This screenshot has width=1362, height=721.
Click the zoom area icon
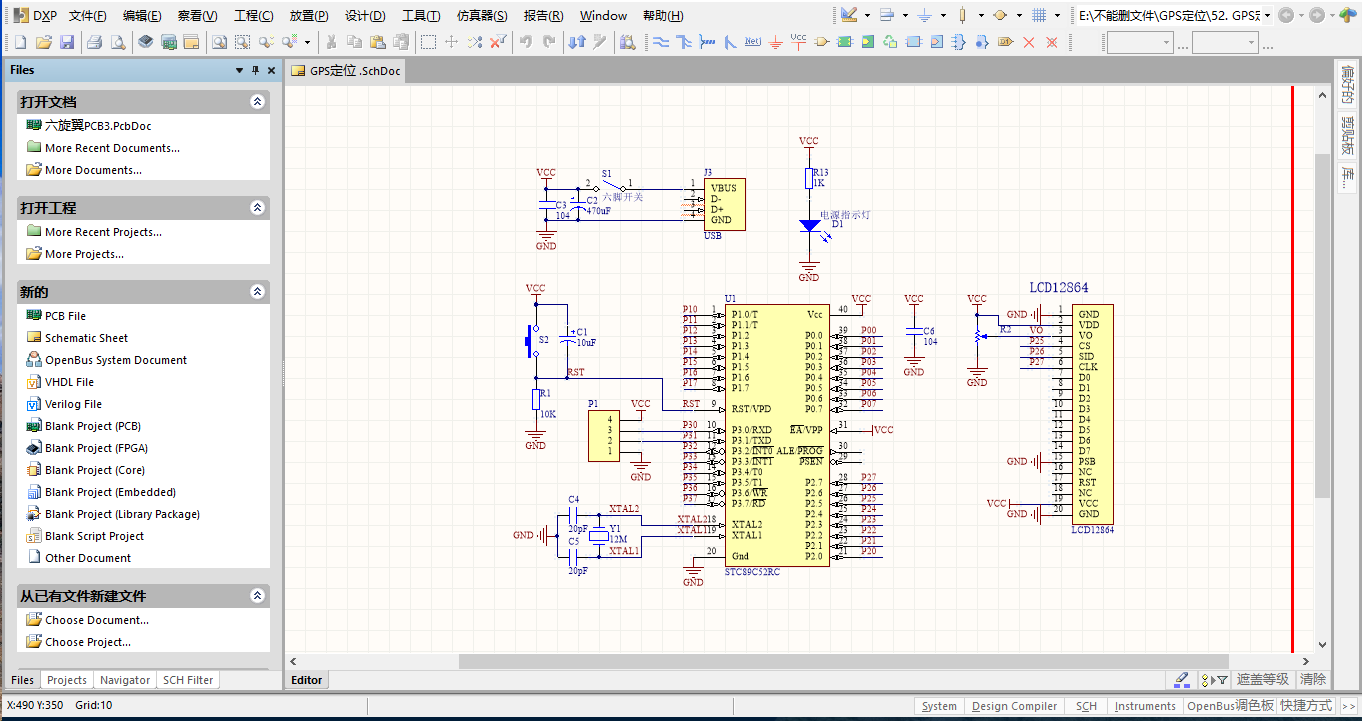pyautogui.click(x=241, y=42)
